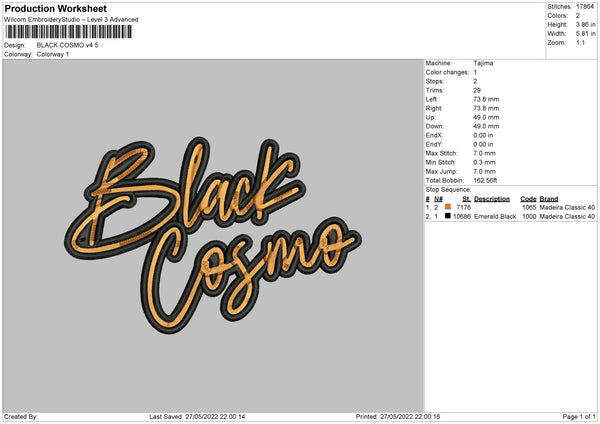Click the 'Code' column header

[x=528, y=199]
